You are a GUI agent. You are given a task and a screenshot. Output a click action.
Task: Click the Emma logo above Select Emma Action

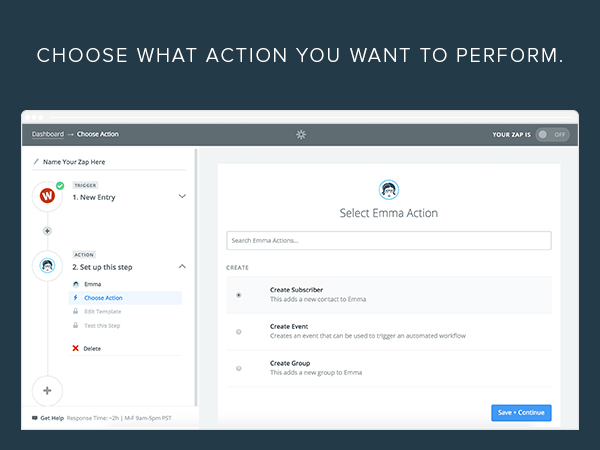point(388,189)
